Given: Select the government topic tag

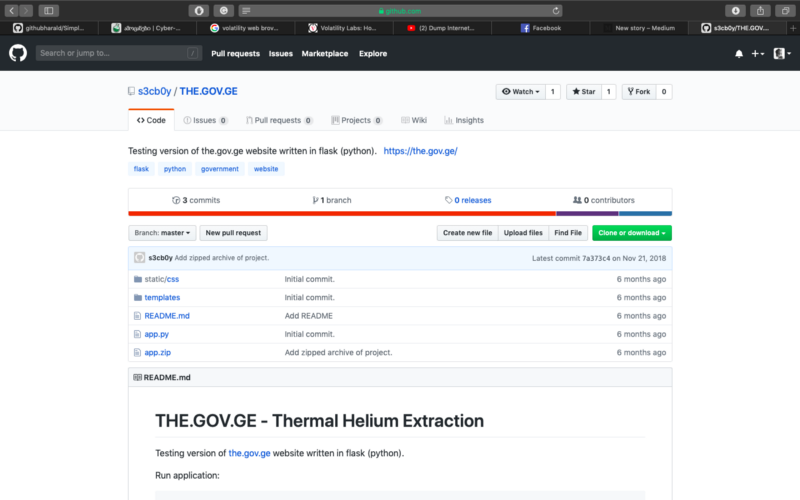Looking at the screenshot, I should (x=219, y=169).
